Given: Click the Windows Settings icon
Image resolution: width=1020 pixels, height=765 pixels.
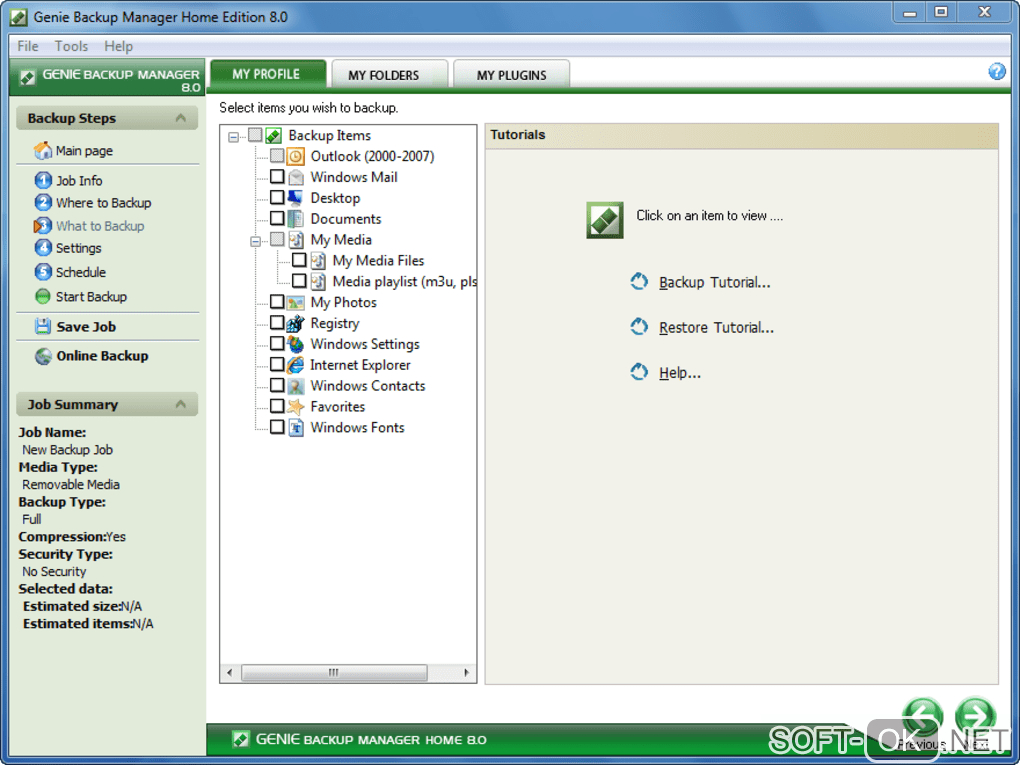Looking at the screenshot, I should tap(296, 344).
